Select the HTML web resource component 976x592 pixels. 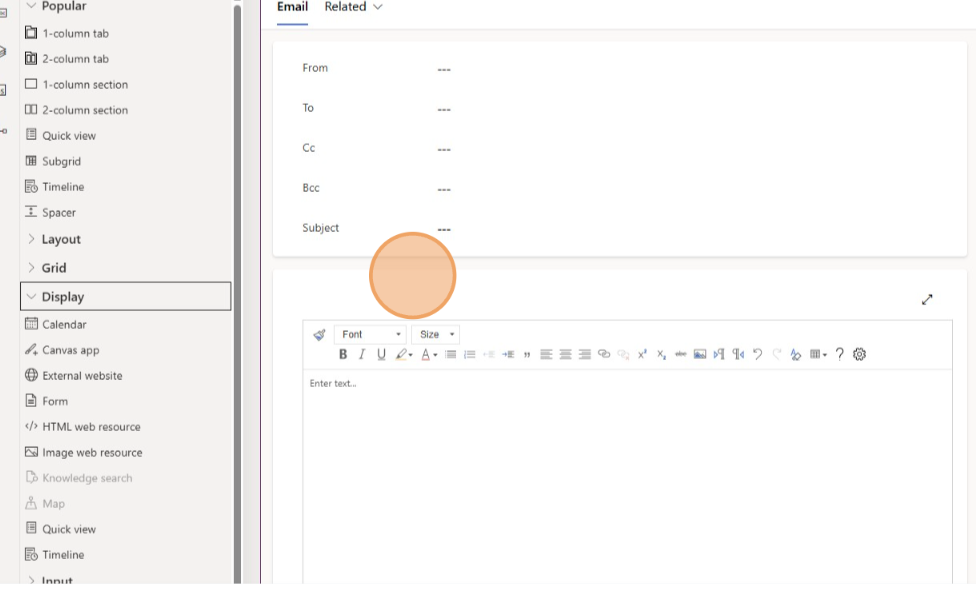(82, 426)
